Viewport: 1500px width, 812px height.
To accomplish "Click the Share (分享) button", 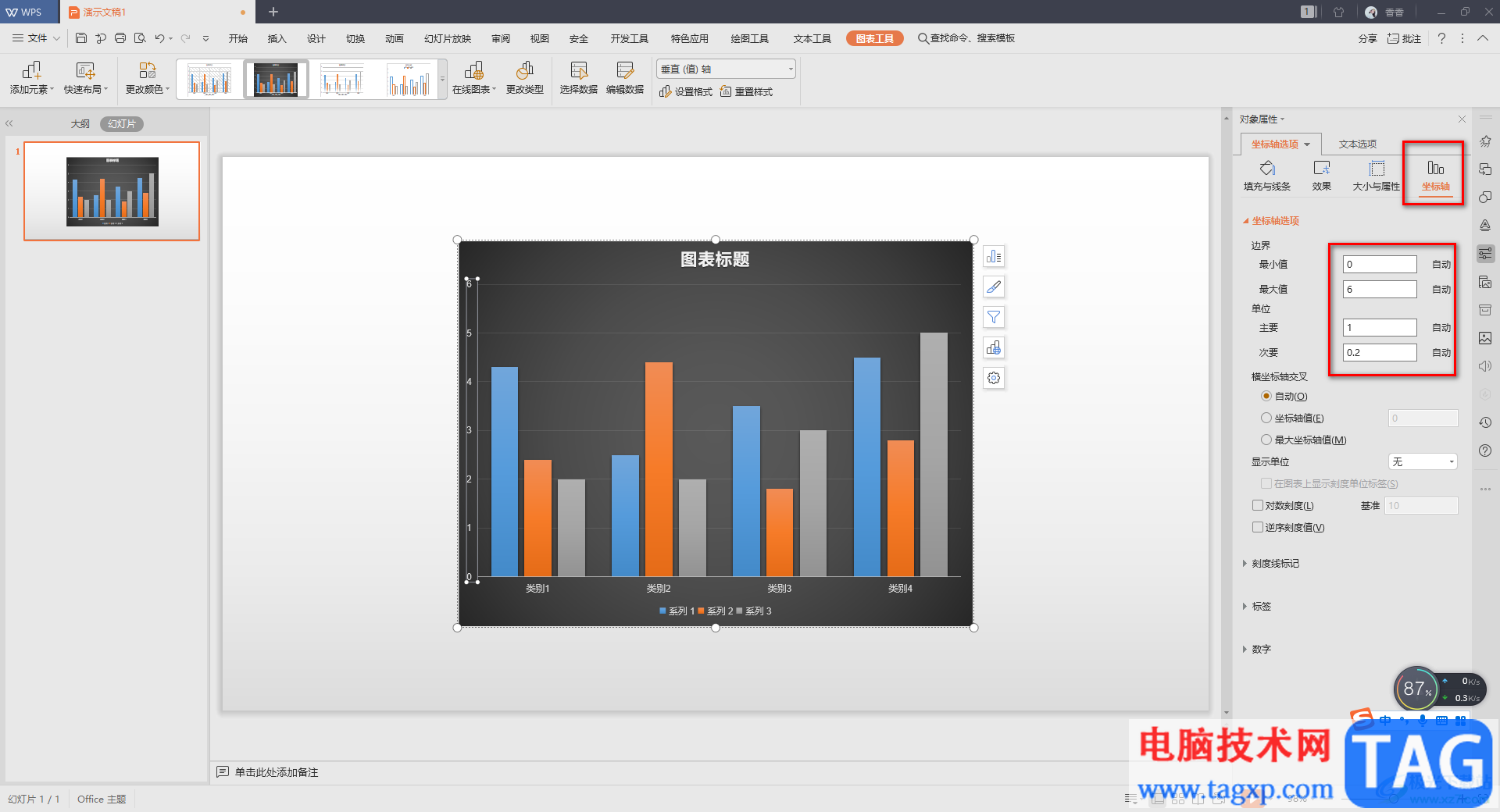I will [1367, 38].
